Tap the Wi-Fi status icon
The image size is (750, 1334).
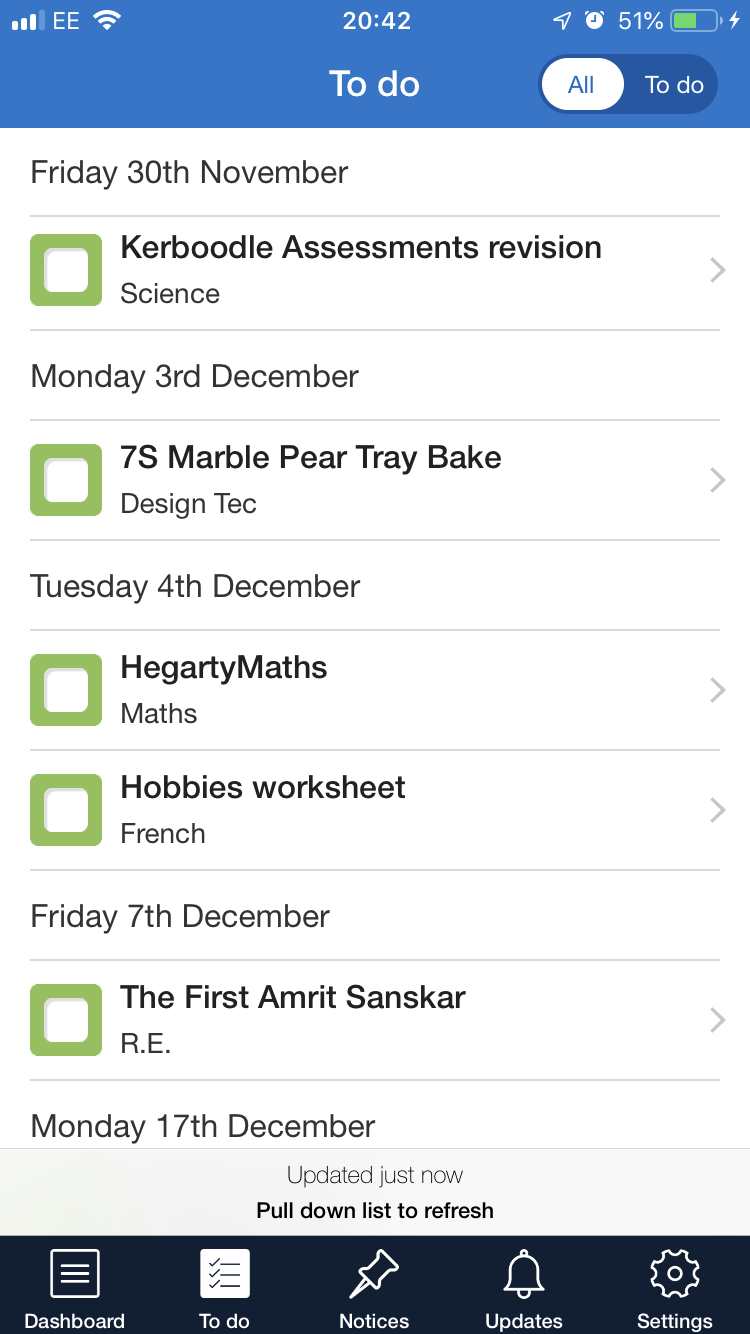(x=105, y=21)
